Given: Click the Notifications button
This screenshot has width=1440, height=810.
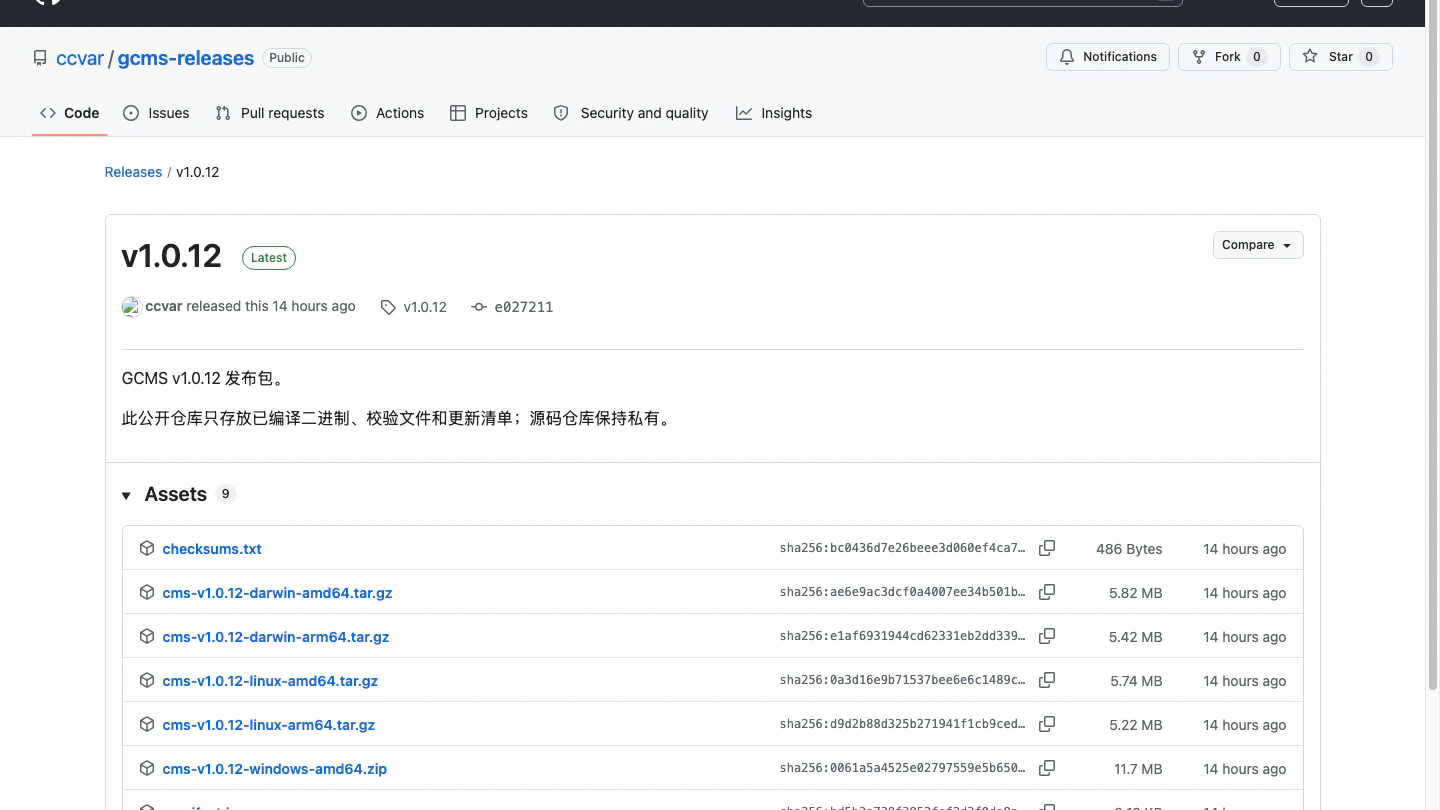Looking at the screenshot, I should (1108, 57).
